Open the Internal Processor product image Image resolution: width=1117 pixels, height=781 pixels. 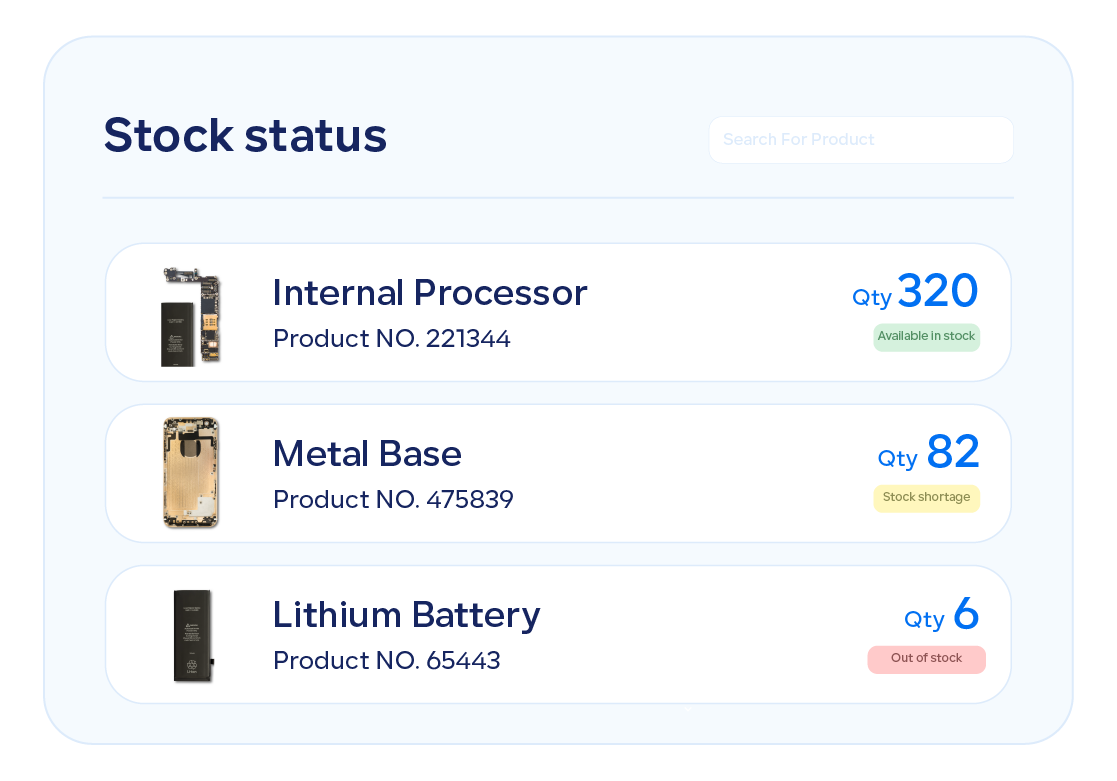click(x=191, y=316)
